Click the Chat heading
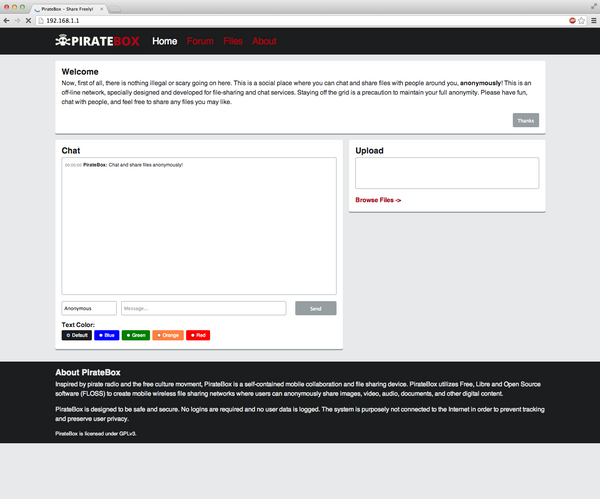 click(x=71, y=150)
